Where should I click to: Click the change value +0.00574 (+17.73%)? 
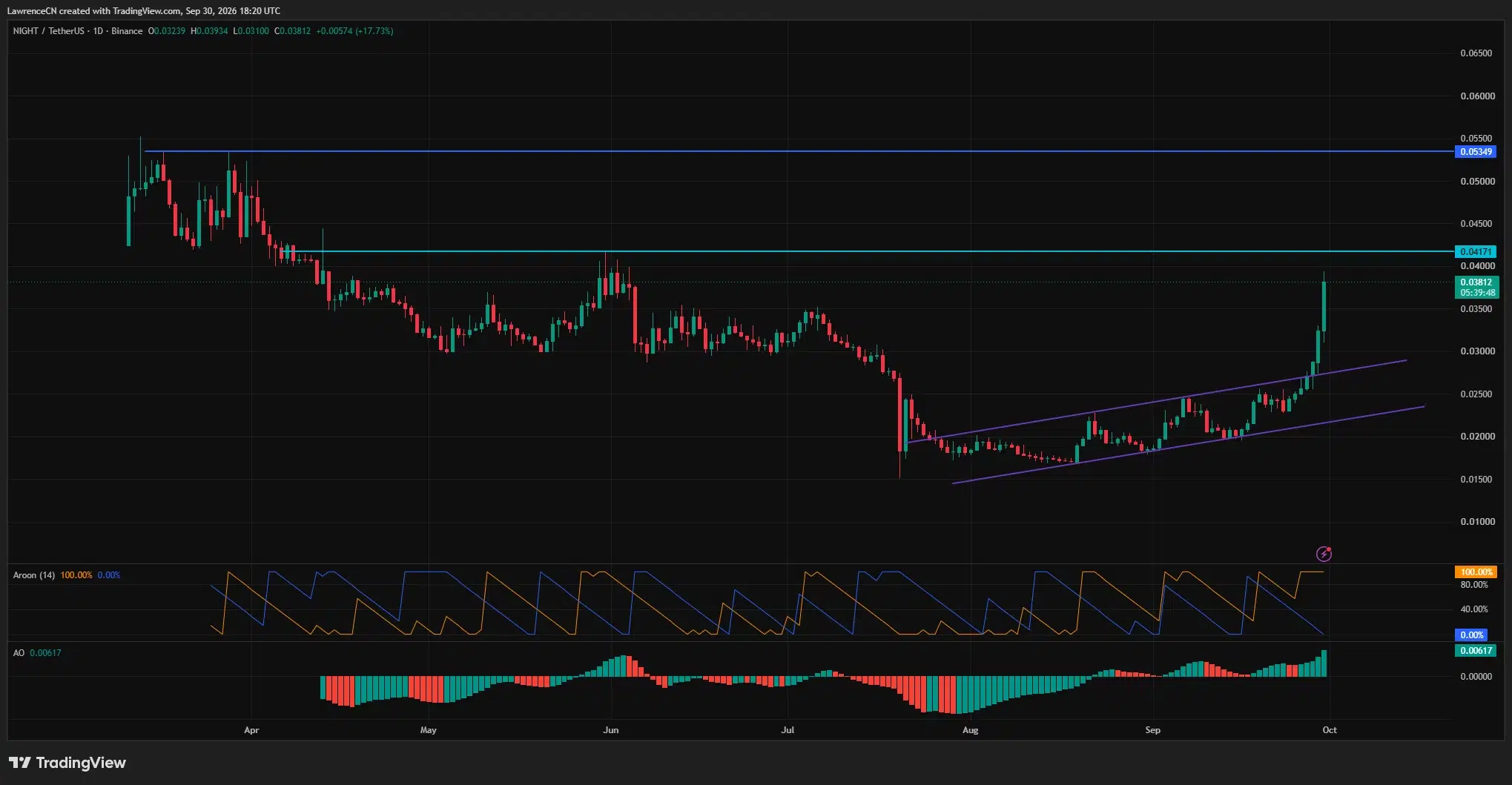tap(354, 31)
